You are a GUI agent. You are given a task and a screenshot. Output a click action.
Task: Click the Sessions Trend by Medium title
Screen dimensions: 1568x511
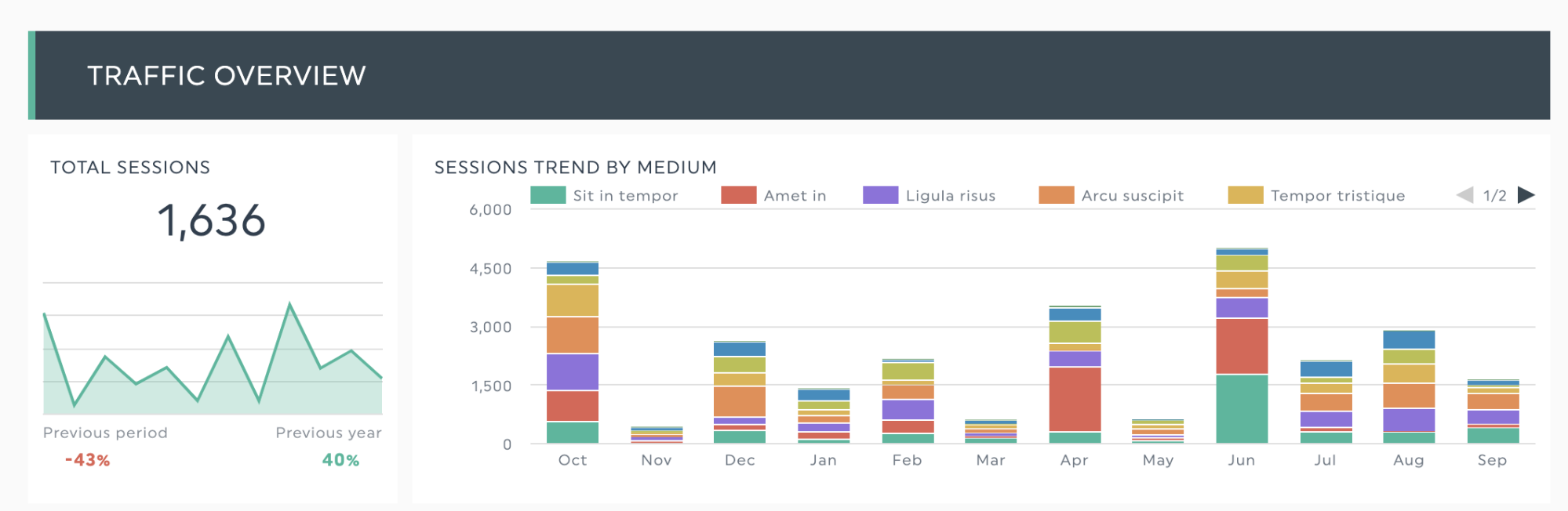[576, 167]
